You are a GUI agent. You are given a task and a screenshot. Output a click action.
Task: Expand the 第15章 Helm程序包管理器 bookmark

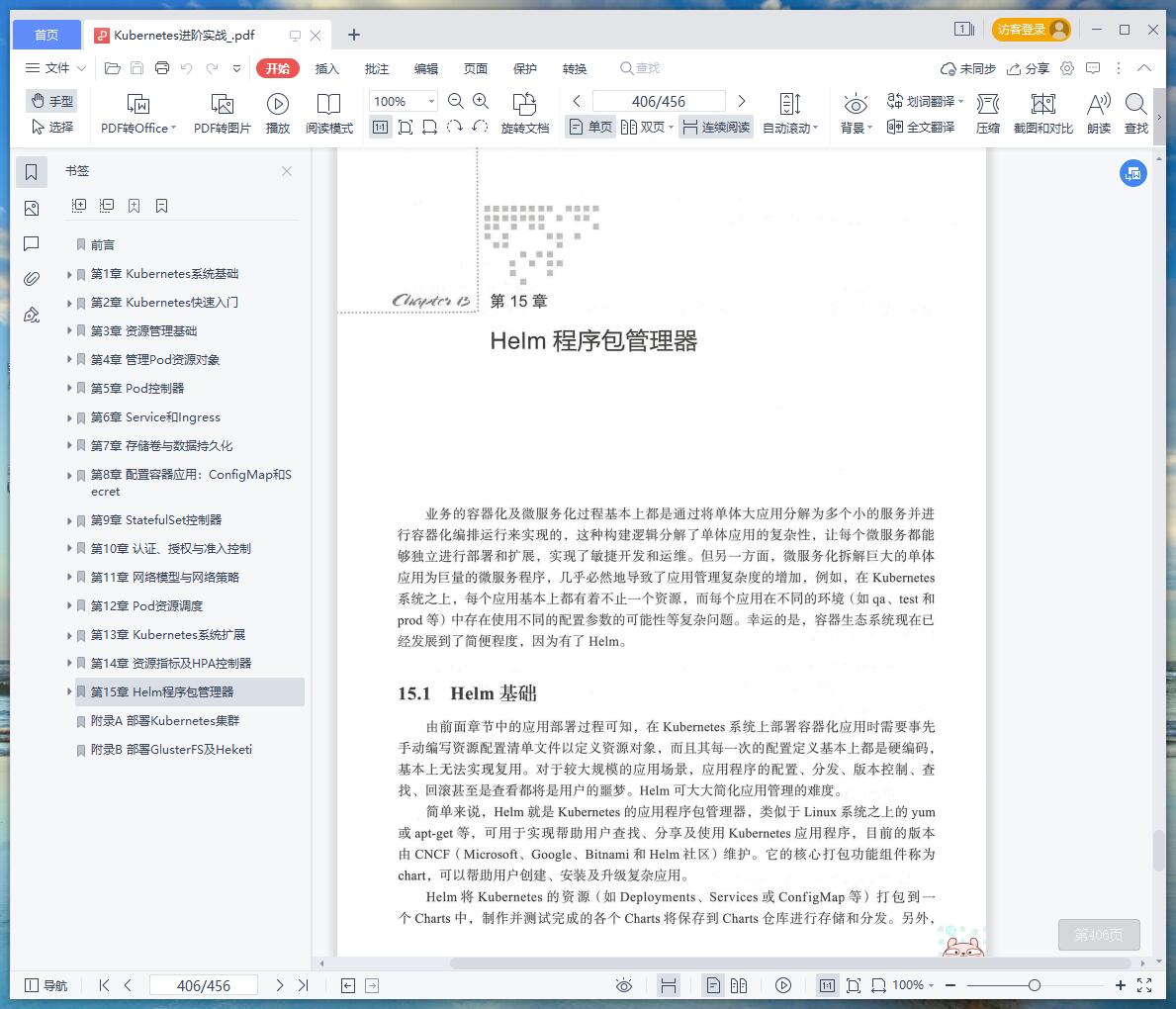[69, 691]
